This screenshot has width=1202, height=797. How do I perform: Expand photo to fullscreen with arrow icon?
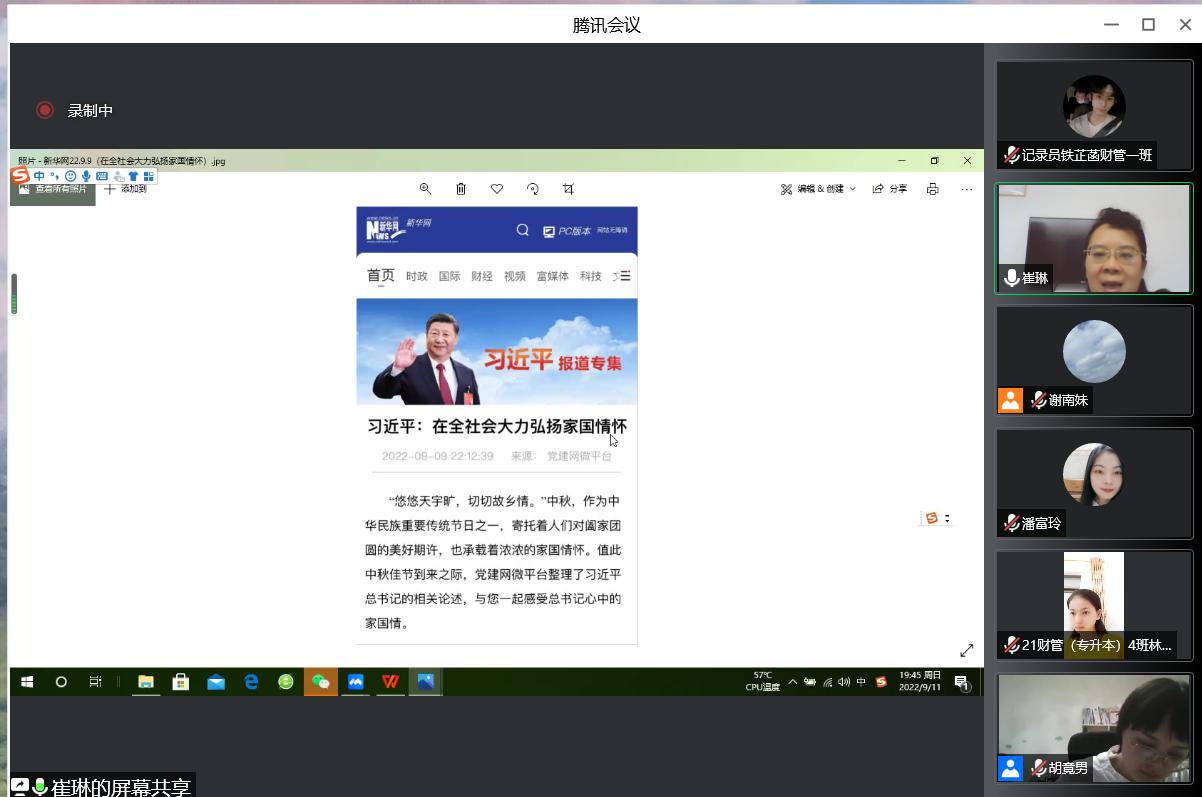click(x=967, y=650)
